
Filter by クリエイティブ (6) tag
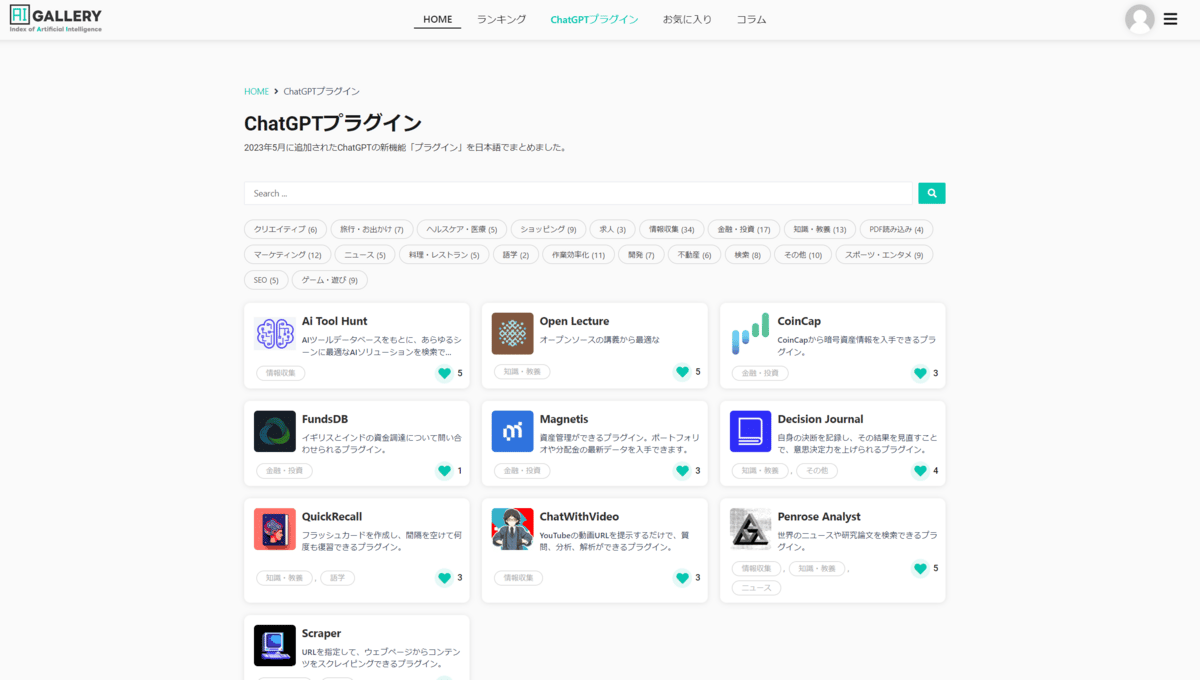tap(285, 229)
